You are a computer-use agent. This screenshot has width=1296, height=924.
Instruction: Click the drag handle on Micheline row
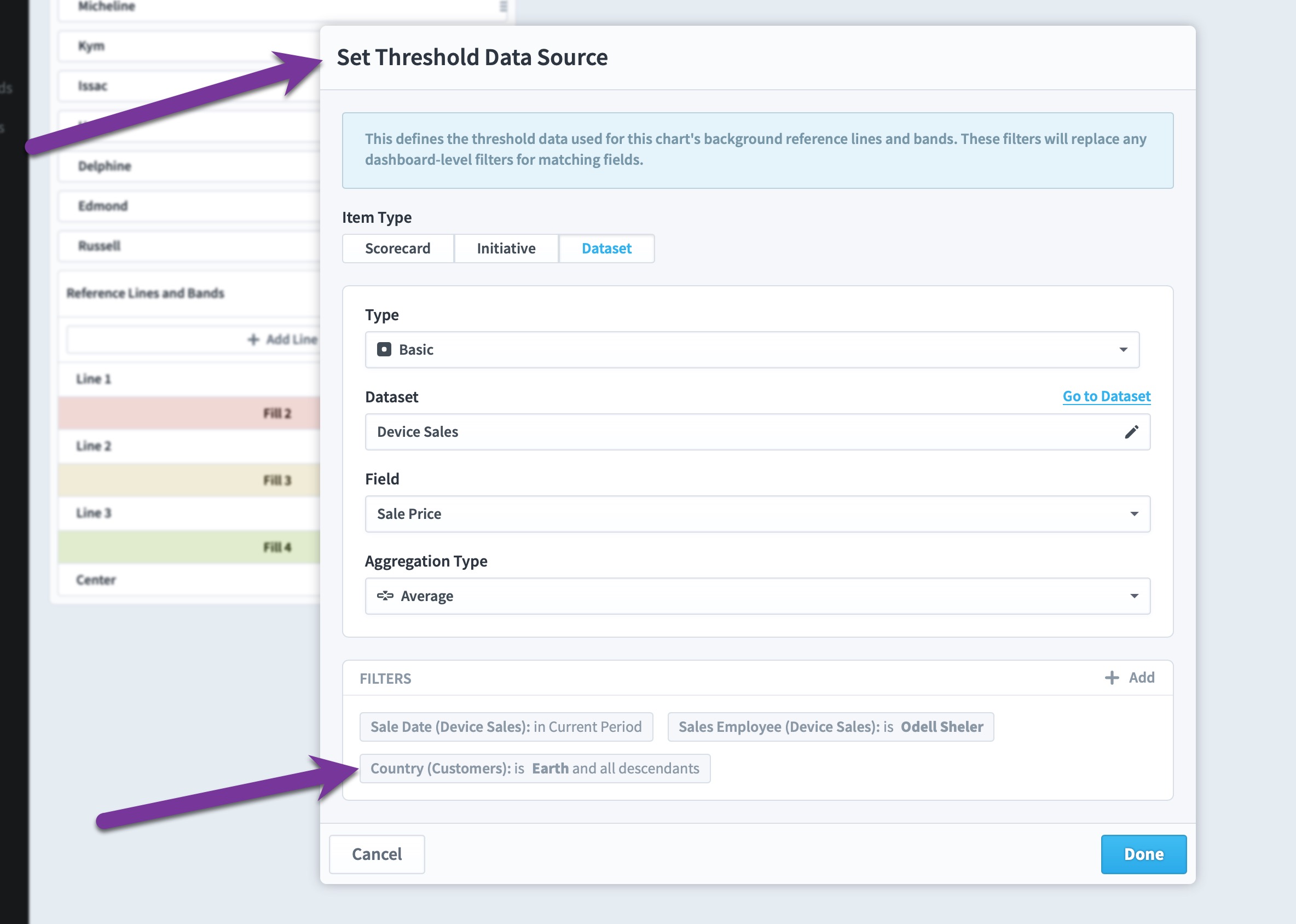pyautogui.click(x=503, y=7)
